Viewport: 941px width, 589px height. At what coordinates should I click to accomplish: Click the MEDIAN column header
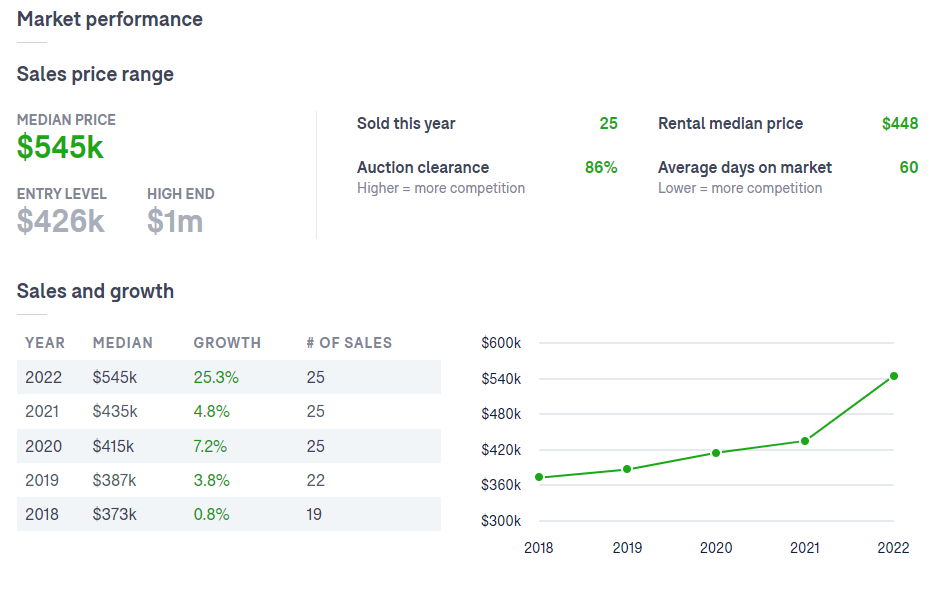[x=122, y=343]
